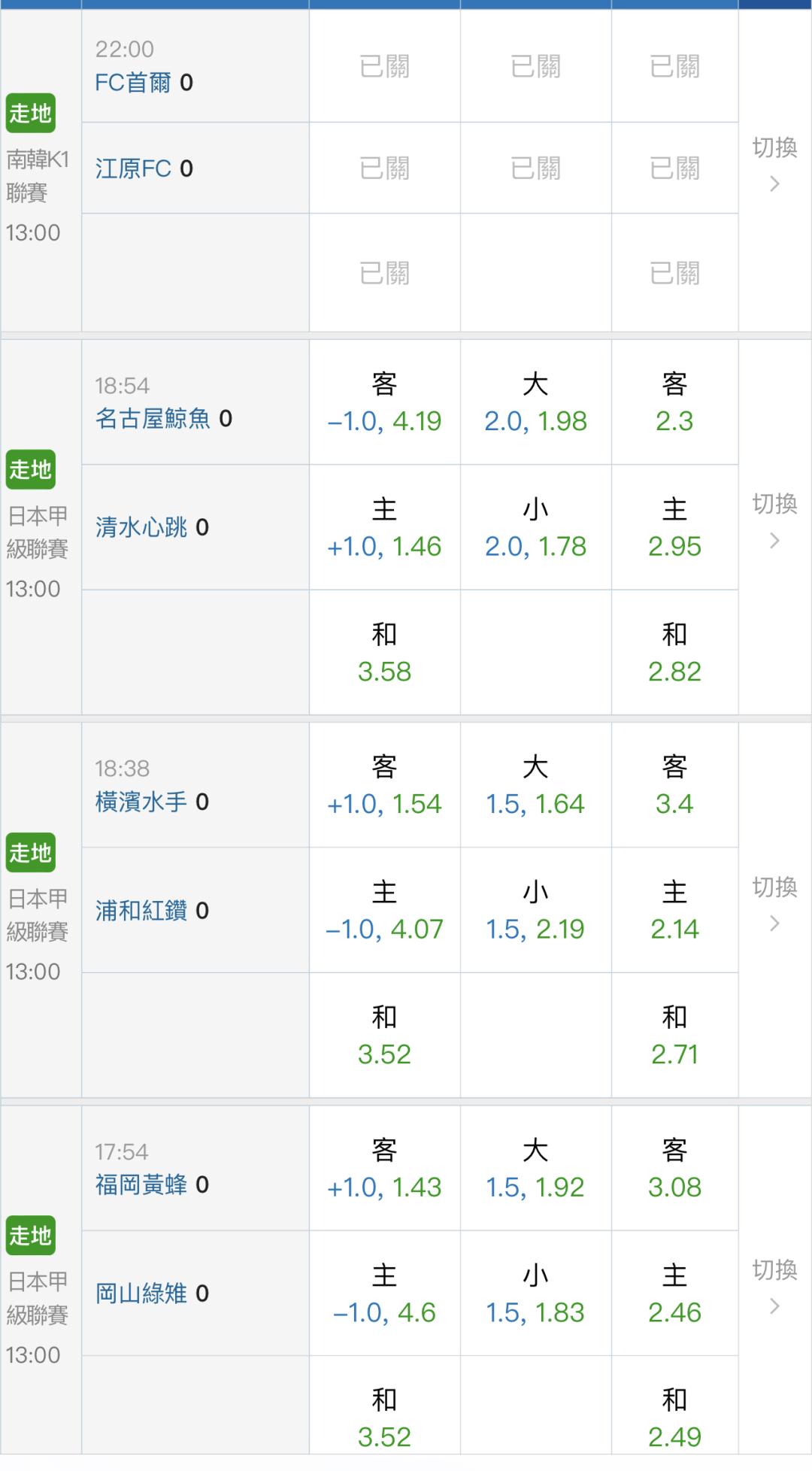Click the 走地 badge for 福岡黃蜂 match
The height and width of the screenshot is (1471, 812).
pos(31,1236)
